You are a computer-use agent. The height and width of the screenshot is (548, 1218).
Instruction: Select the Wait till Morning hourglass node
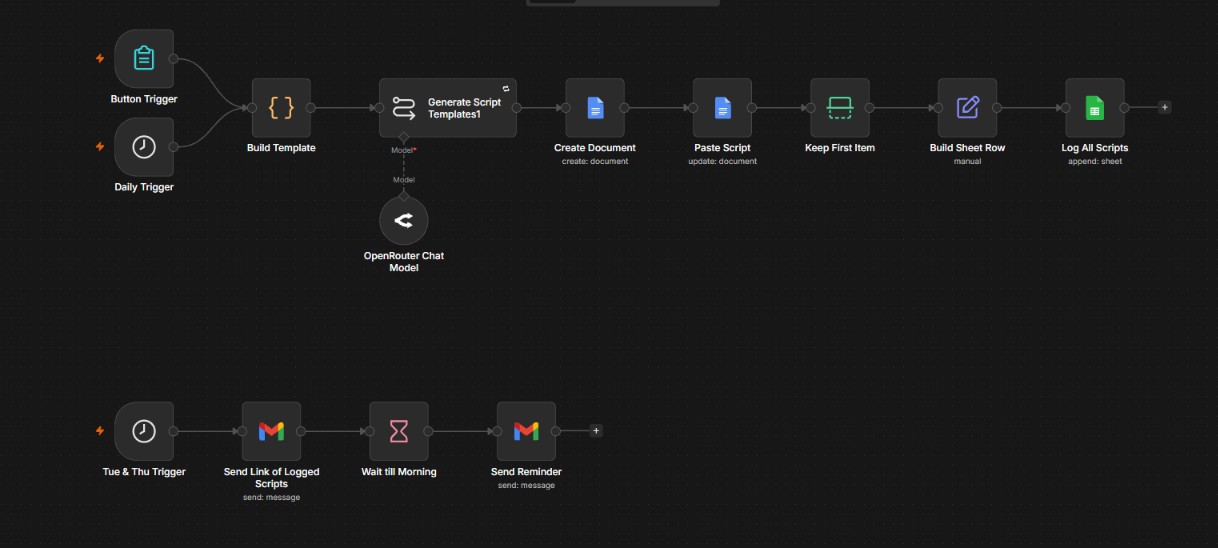click(399, 431)
